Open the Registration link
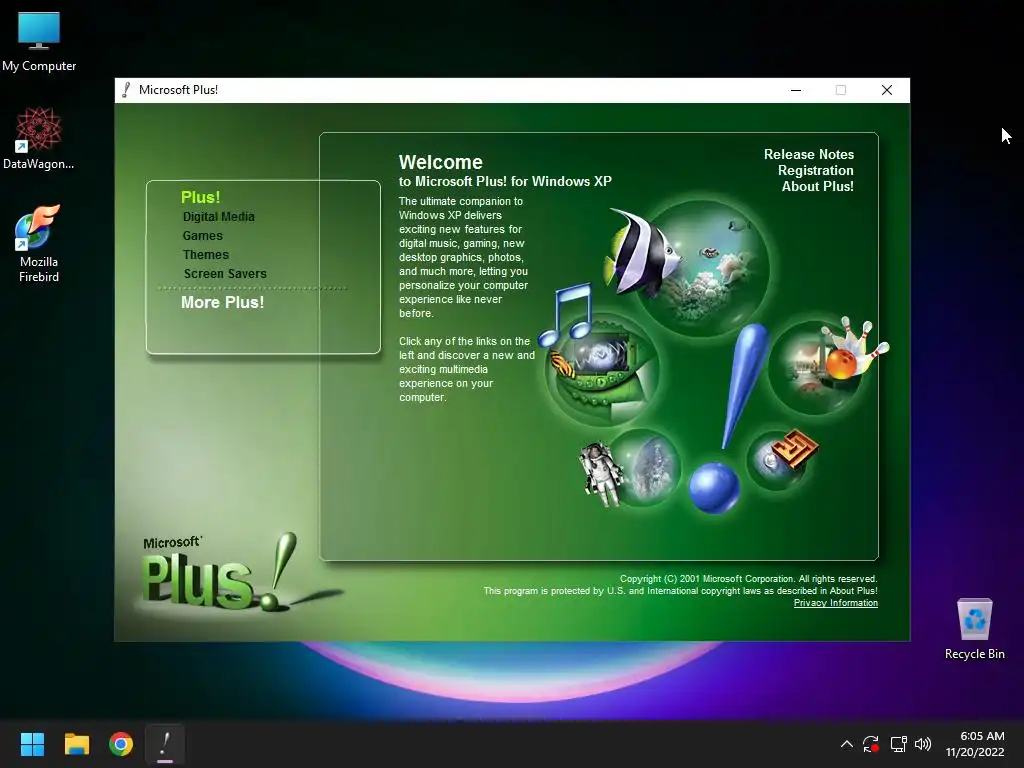Screen dimensions: 1024x768 (816, 170)
